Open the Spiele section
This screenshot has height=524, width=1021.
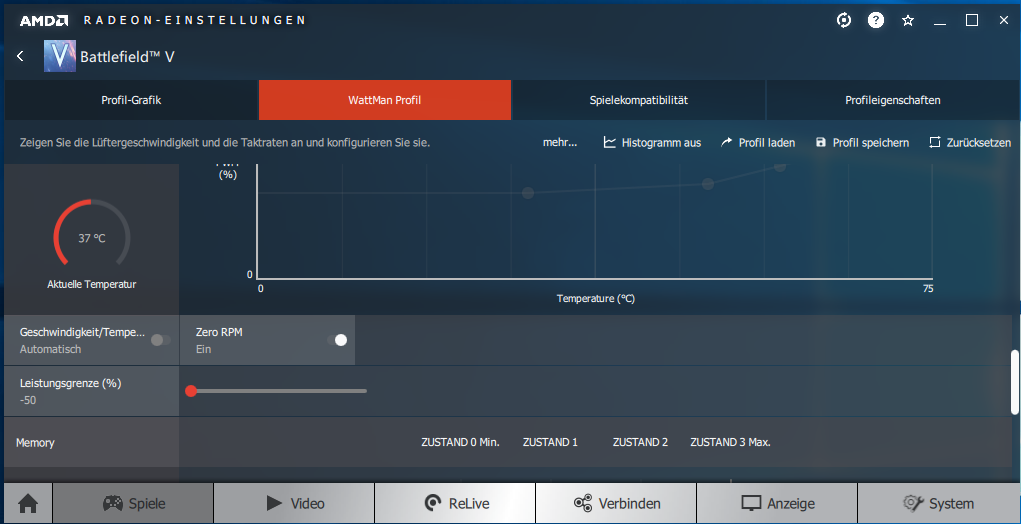pyautogui.click(x=133, y=503)
